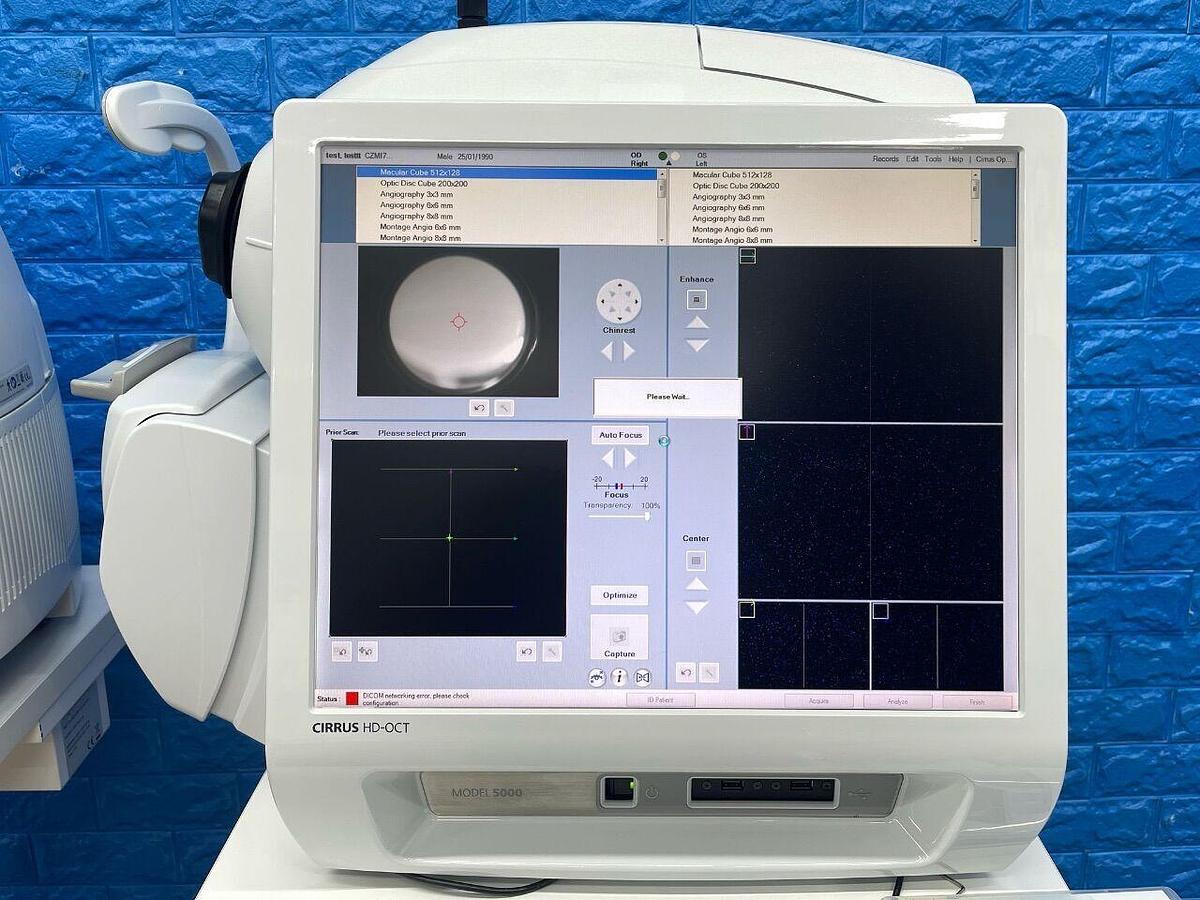Click the focus decrease left arrow
This screenshot has width=1200, height=900.
(607, 457)
